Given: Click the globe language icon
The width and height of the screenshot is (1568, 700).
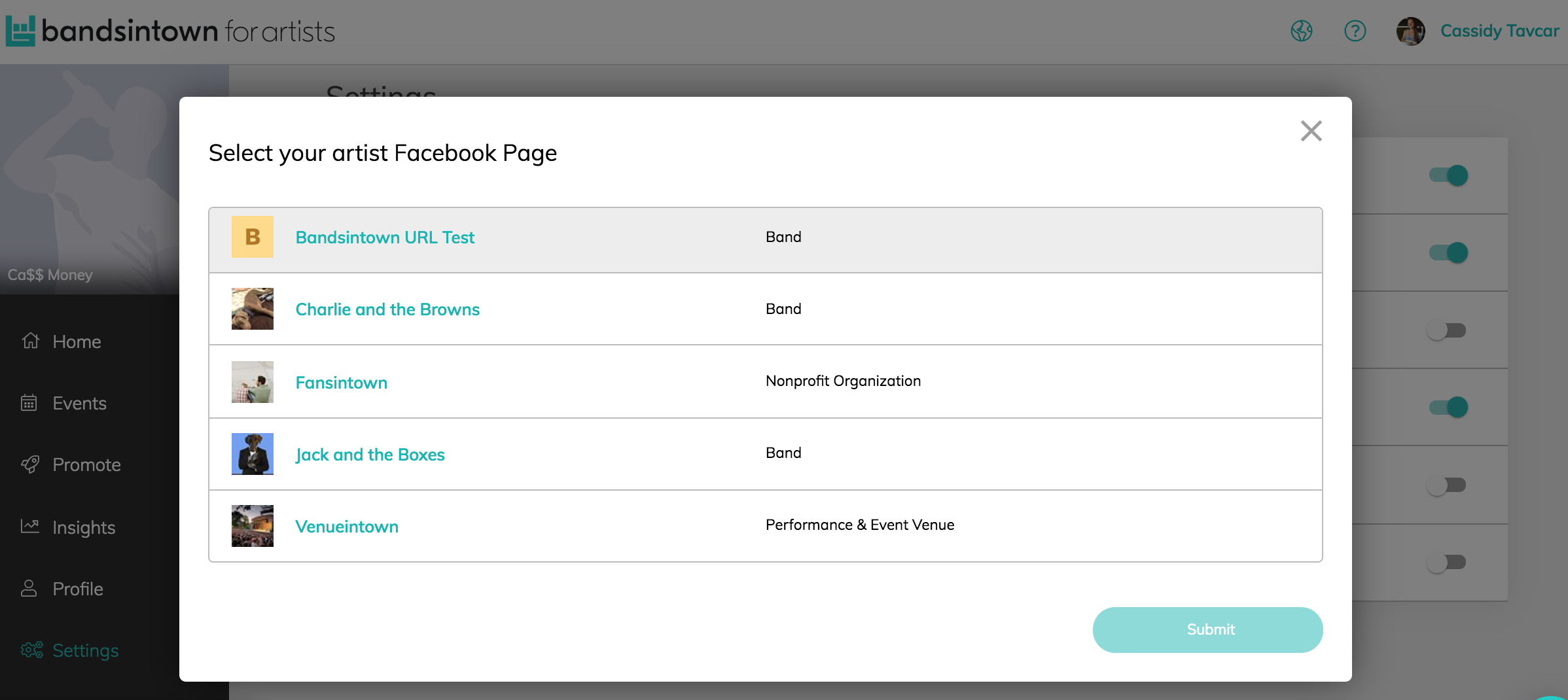Looking at the screenshot, I should (1301, 31).
